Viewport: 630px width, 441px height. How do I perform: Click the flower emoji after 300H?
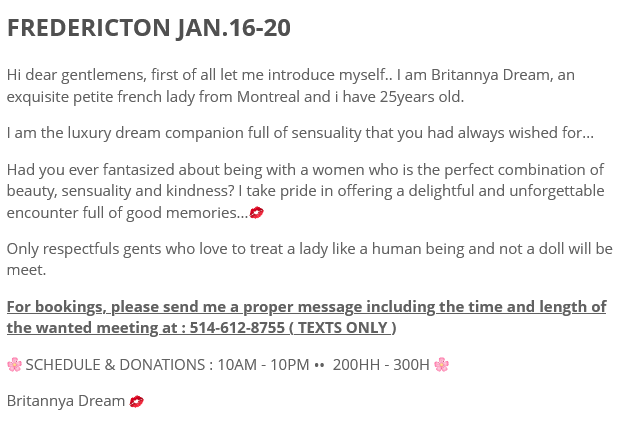coord(442,365)
